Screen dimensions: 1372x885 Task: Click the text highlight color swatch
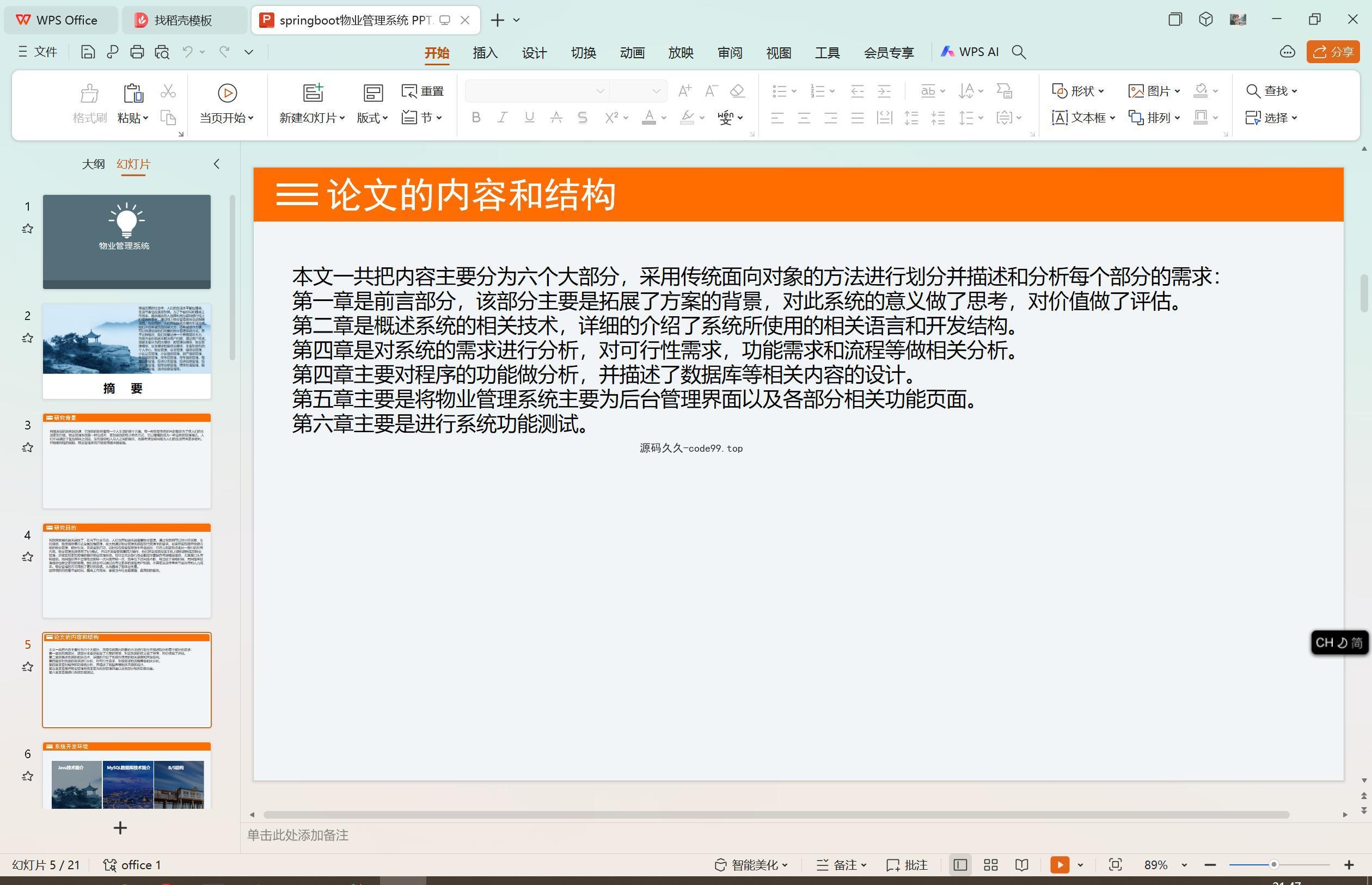[x=687, y=118]
